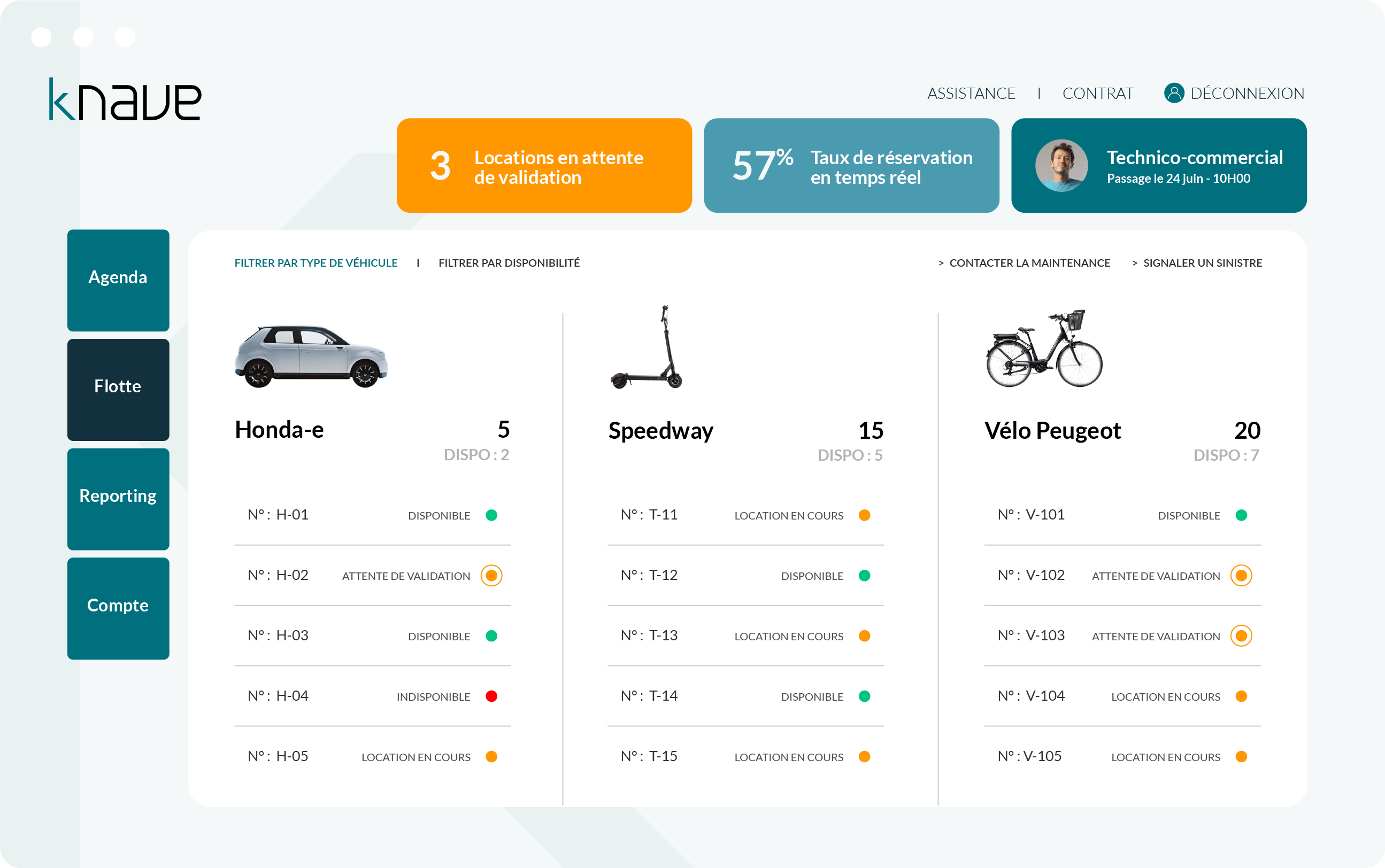Click the Honda-e car image
1385x868 pixels.
[311, 356]
